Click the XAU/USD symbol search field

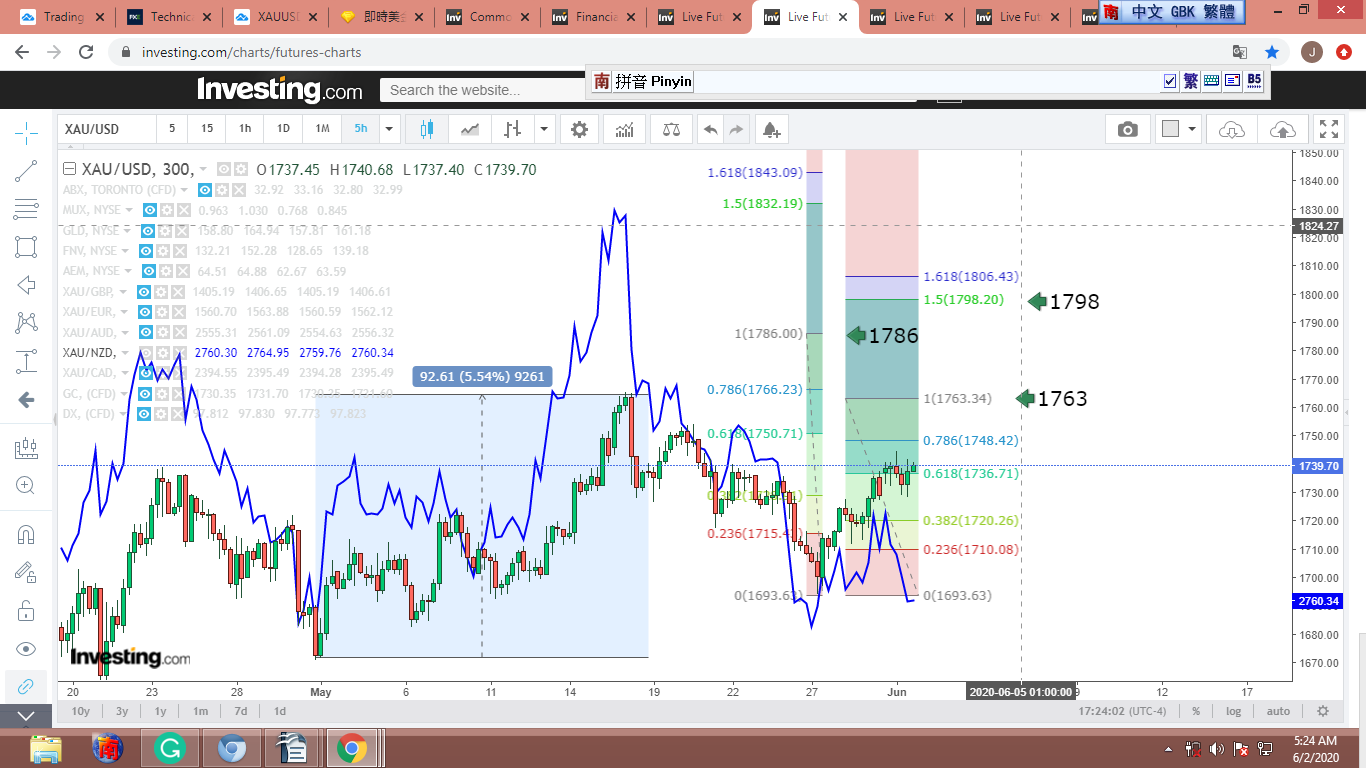click(107, 129)
